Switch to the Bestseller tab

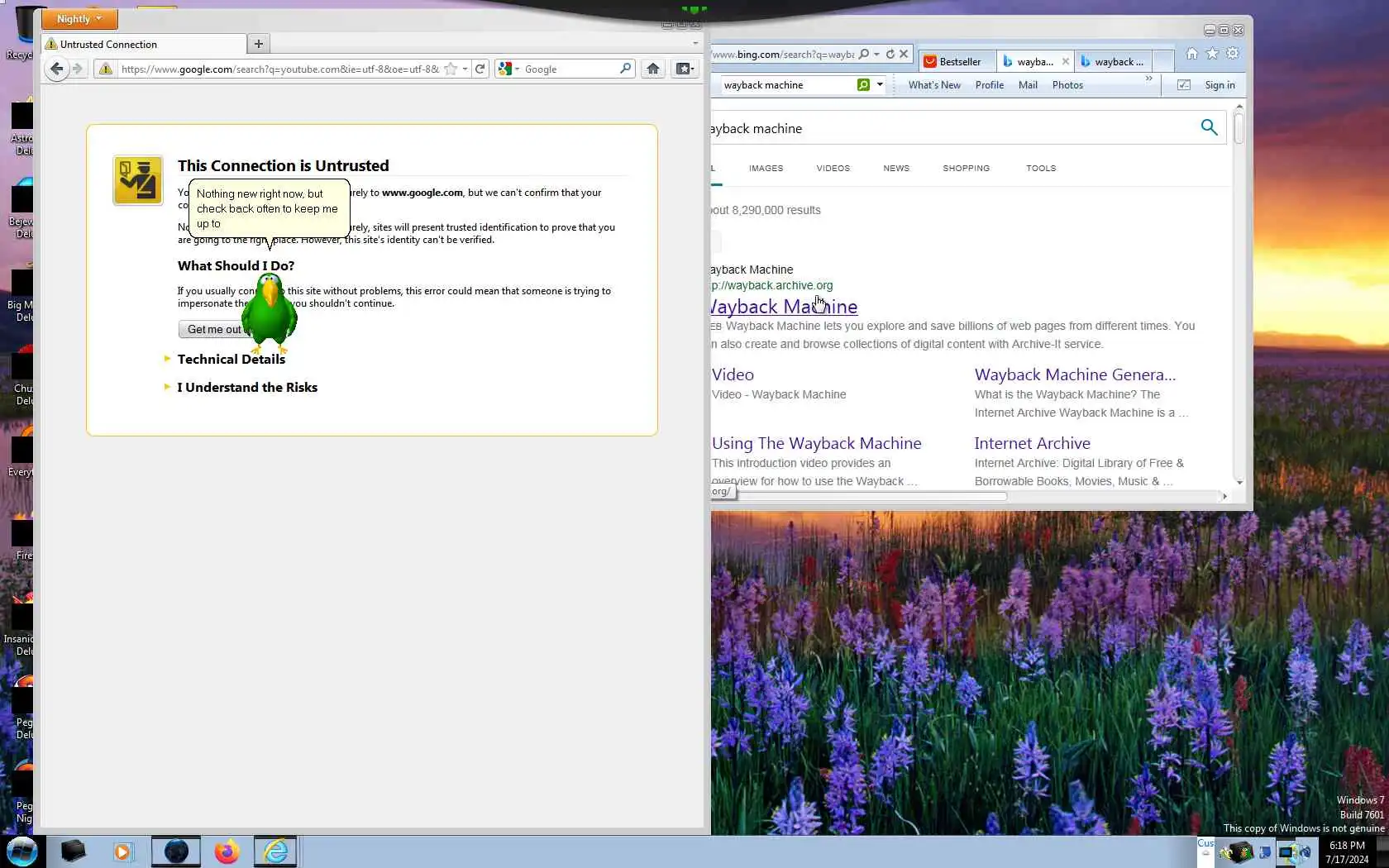point(957,61)
